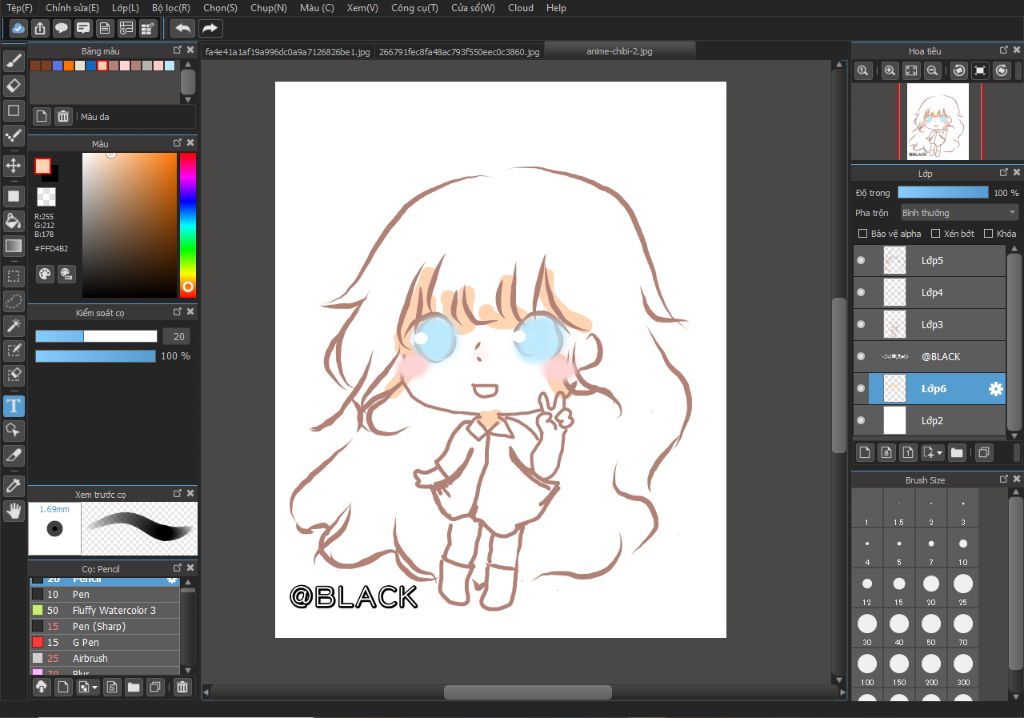
Task: Delete the selected brush with trash icon
Action: pyautogui.click(x=182, y=687)
